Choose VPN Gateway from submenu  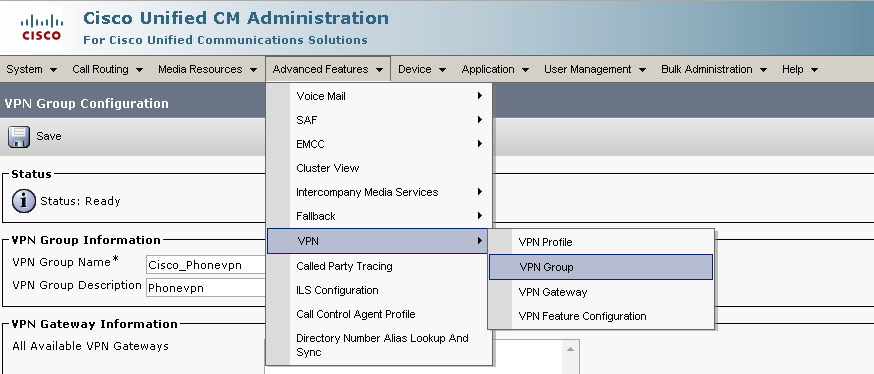601,292
